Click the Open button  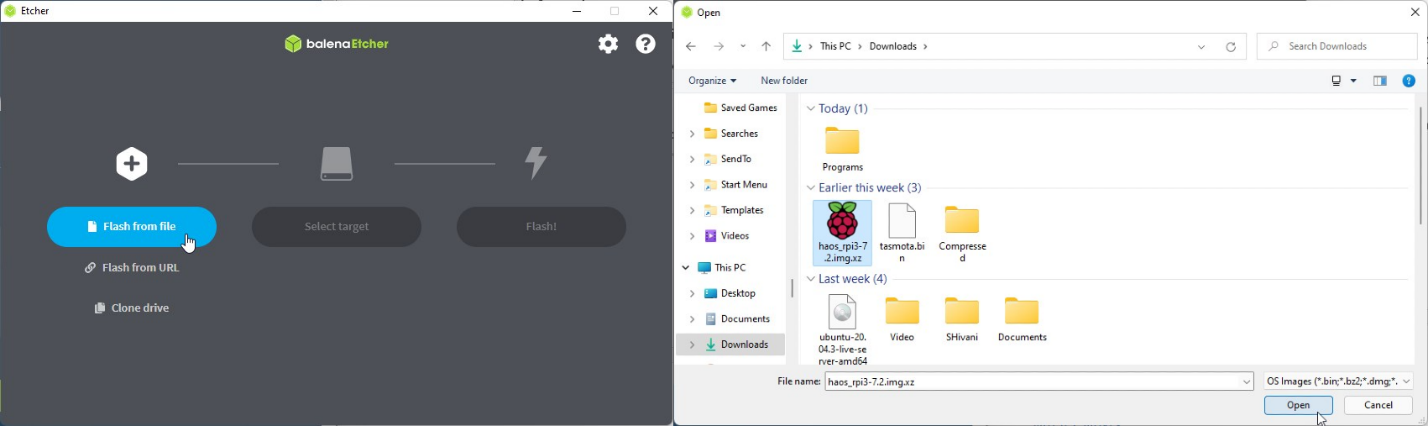coord(1298,405)
